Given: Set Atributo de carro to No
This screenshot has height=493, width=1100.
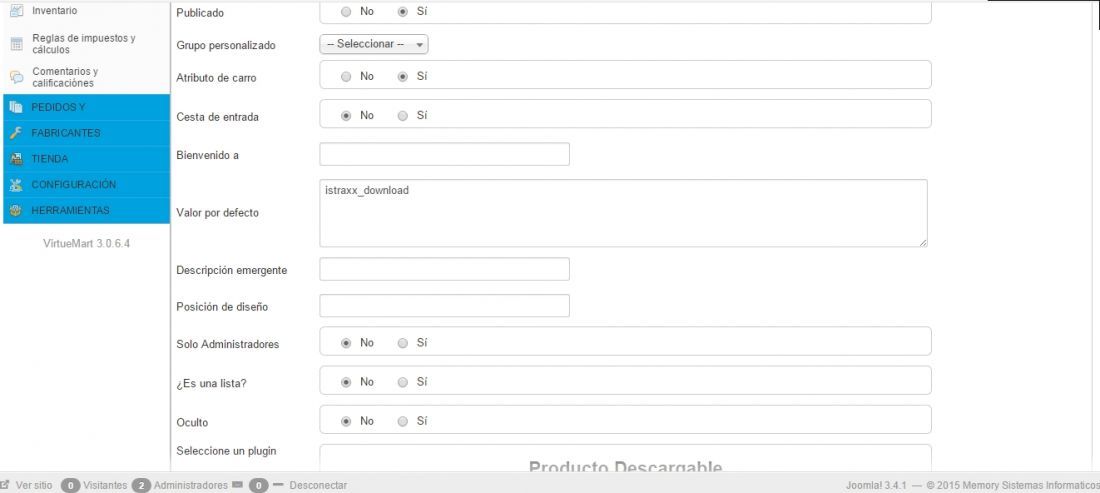Looking at the screenshot, I should tap(346, 76).
